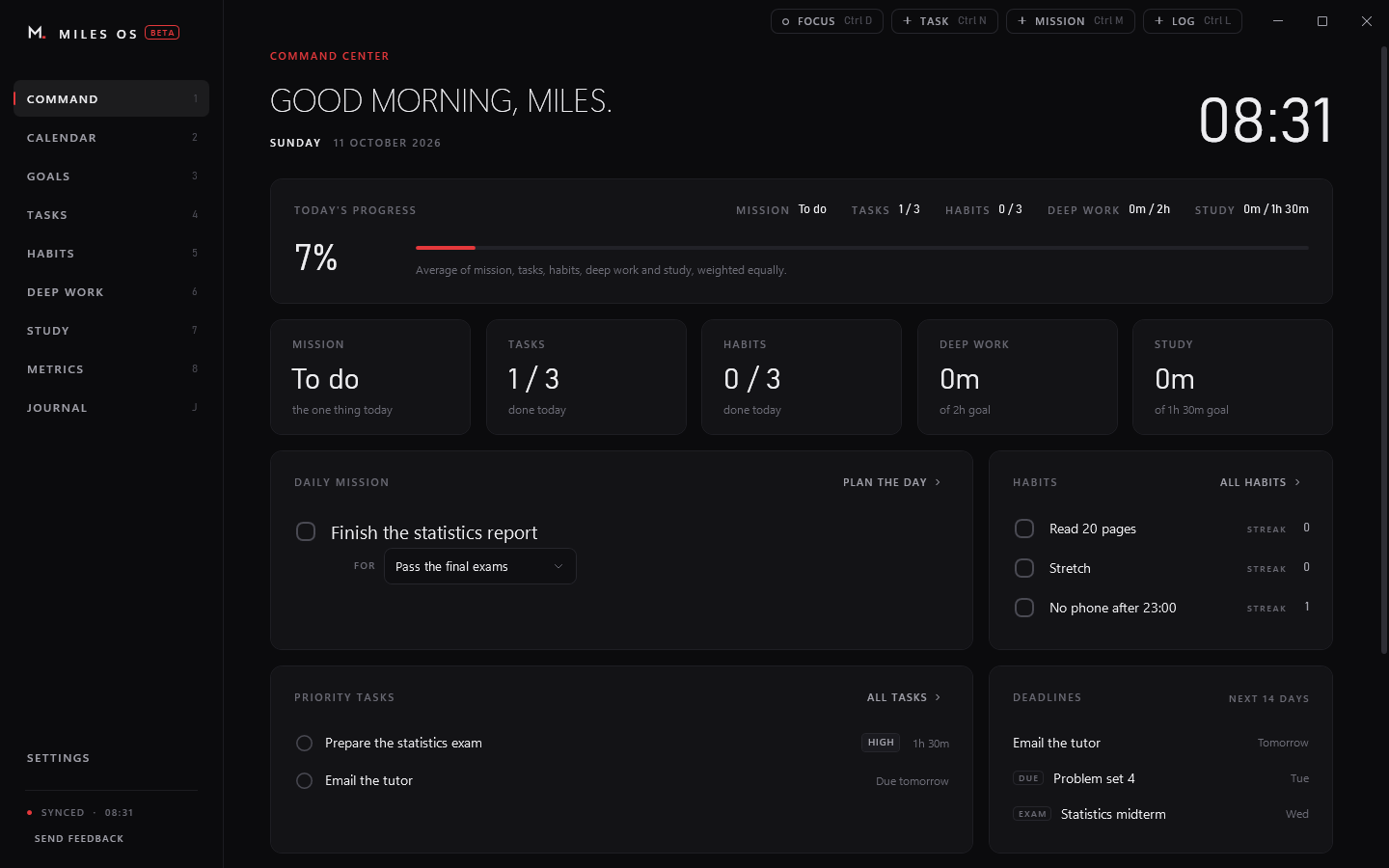Click Send Feedback
This screenshot has width=1389, height=868.
[x=79, y=839]
